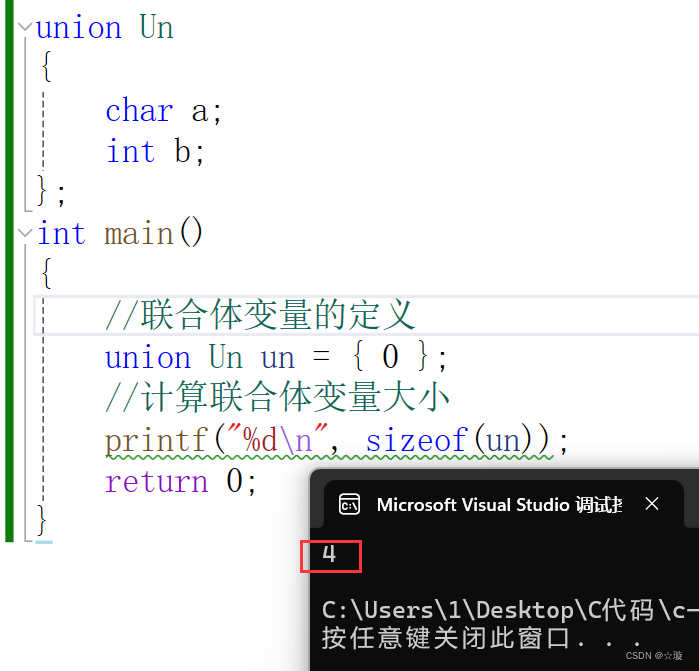Click the comment '//计算联合体变量大小'

(x=277, y=397)
